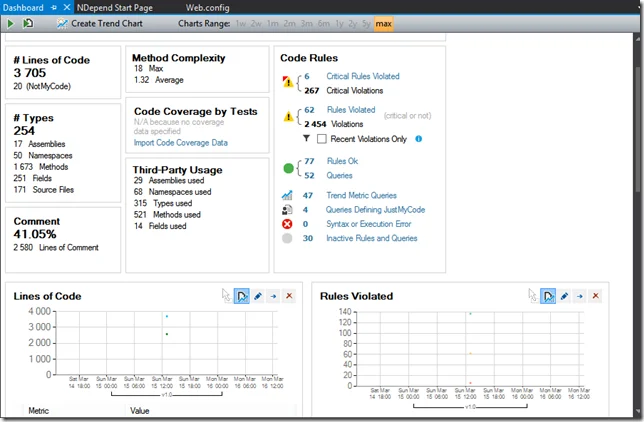Click the Trend Metric chart icon

pyautogui.click(x=287, y=195)
